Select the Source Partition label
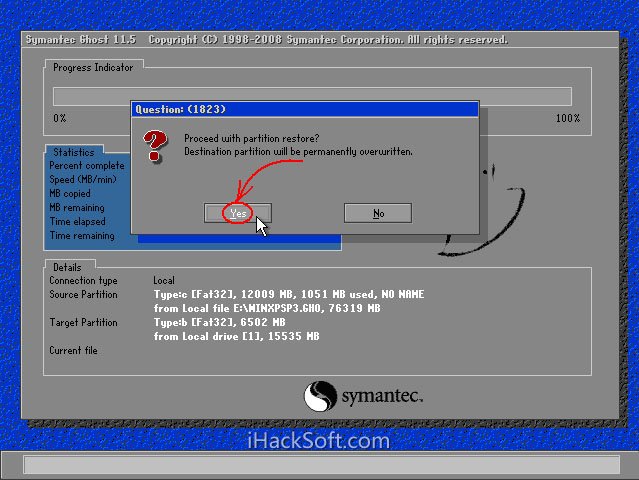Image resolution: width=639 pixels, height=480 pixels. tap(83, 295)
